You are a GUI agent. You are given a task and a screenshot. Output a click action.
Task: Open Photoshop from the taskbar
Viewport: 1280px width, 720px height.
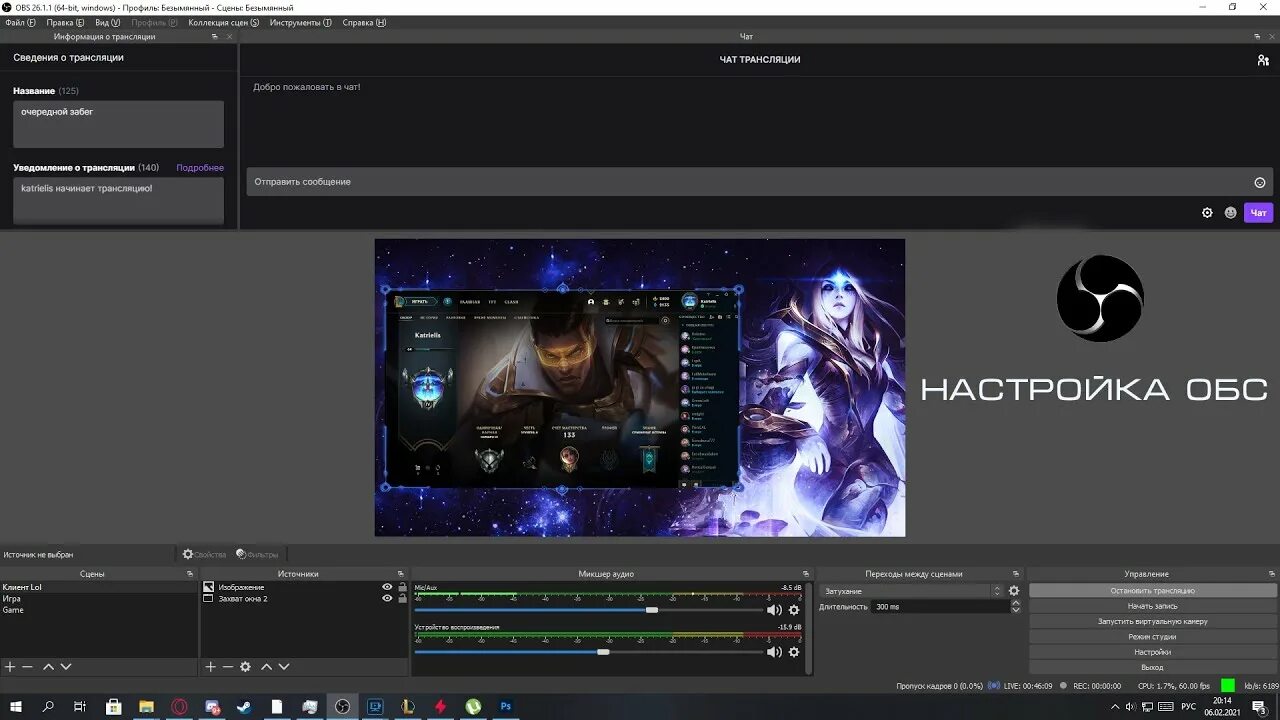click(506, 706)
